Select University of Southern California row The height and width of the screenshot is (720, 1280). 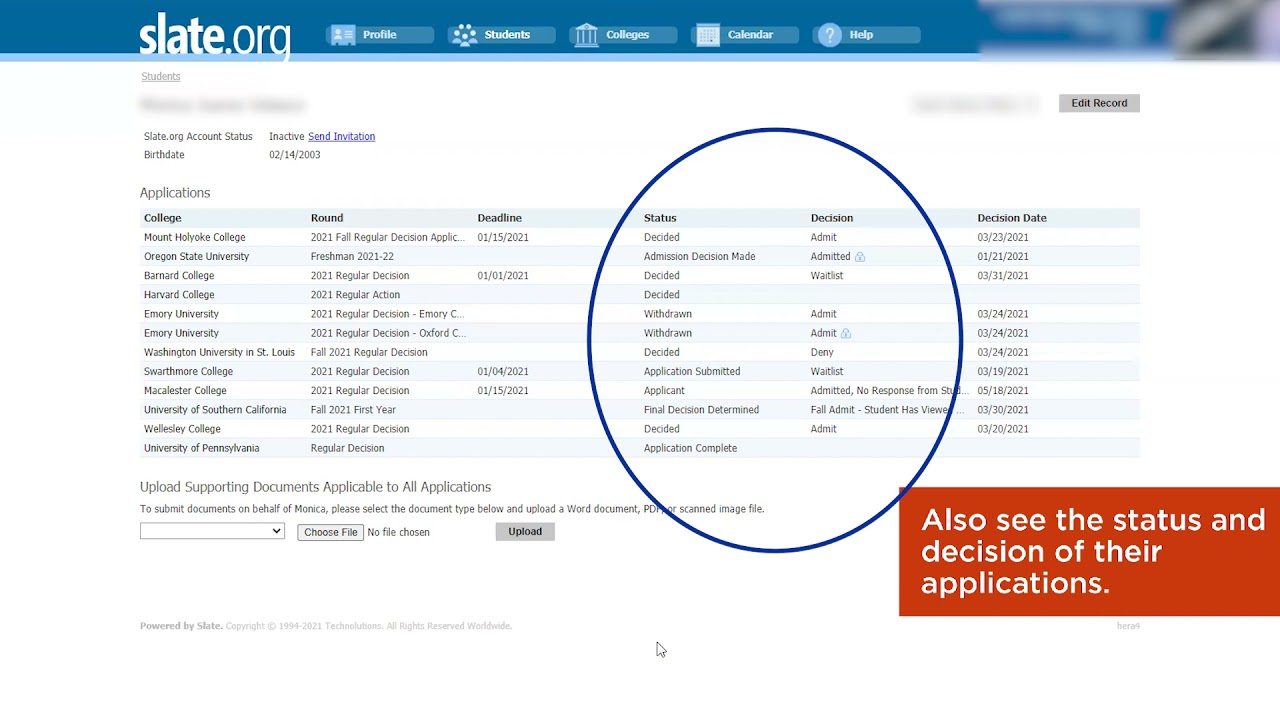click(x=640, y=410)
